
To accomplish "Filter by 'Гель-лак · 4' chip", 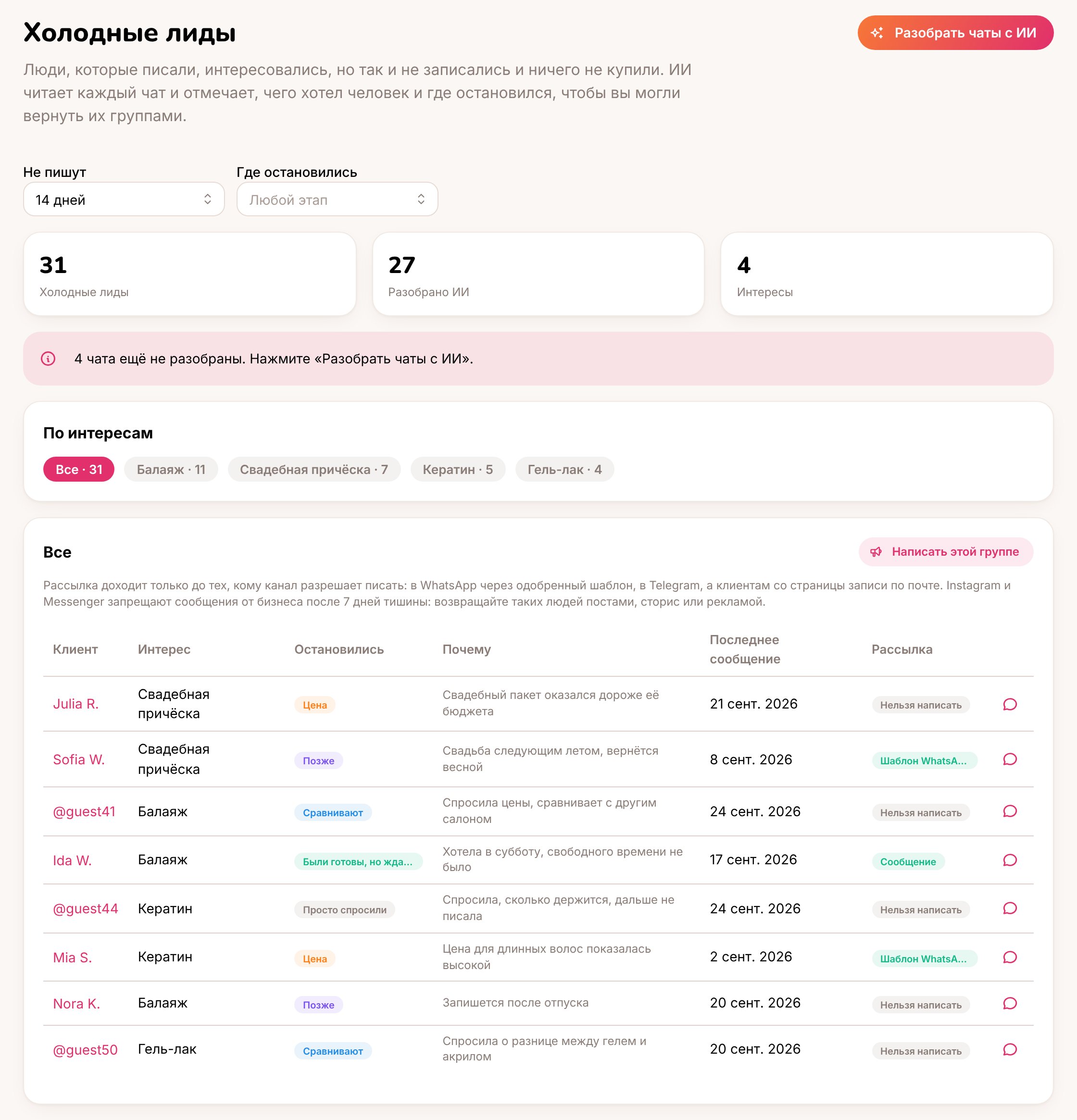I will click(x=564, y=469).
